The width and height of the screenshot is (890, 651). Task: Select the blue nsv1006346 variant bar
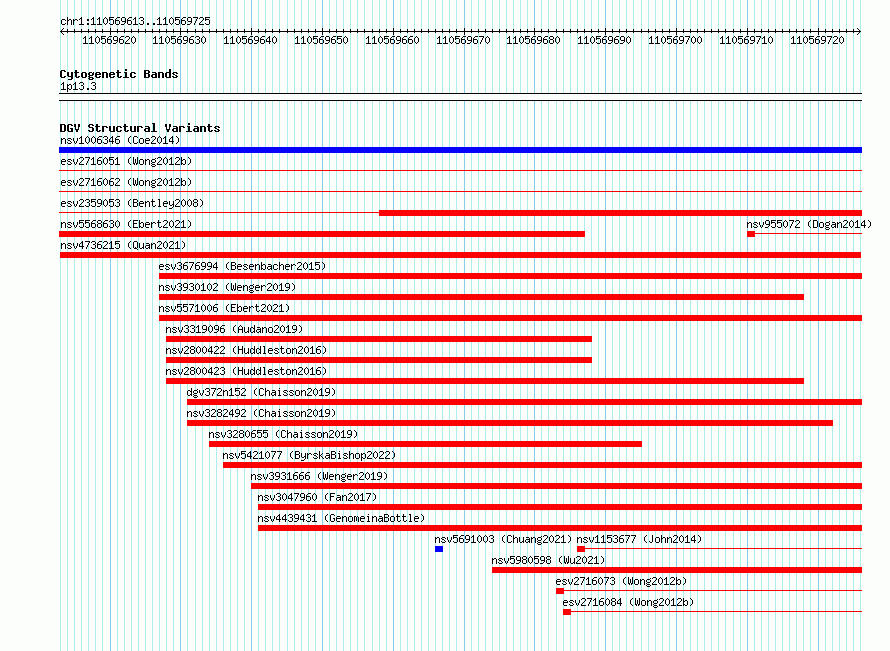[x=460, y=150]
